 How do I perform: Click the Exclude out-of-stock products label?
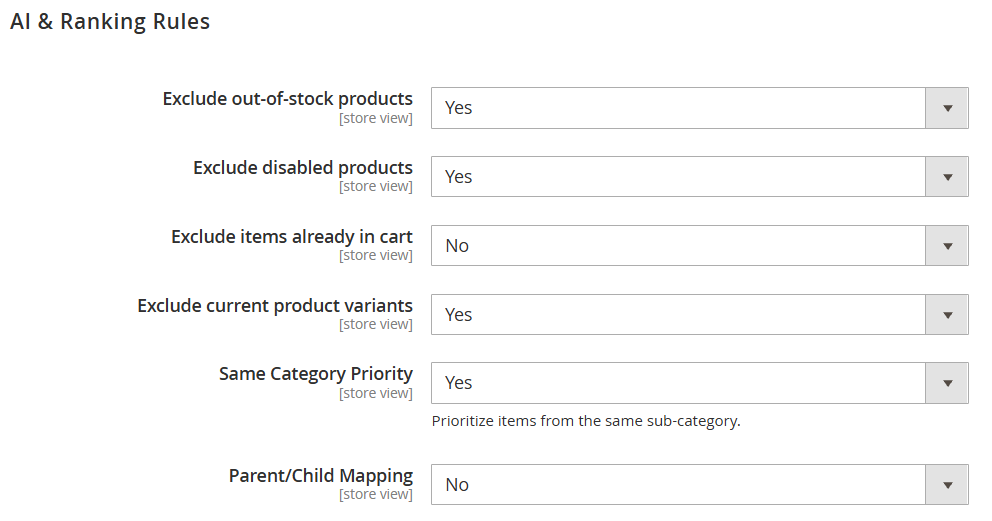coord(288,99)
